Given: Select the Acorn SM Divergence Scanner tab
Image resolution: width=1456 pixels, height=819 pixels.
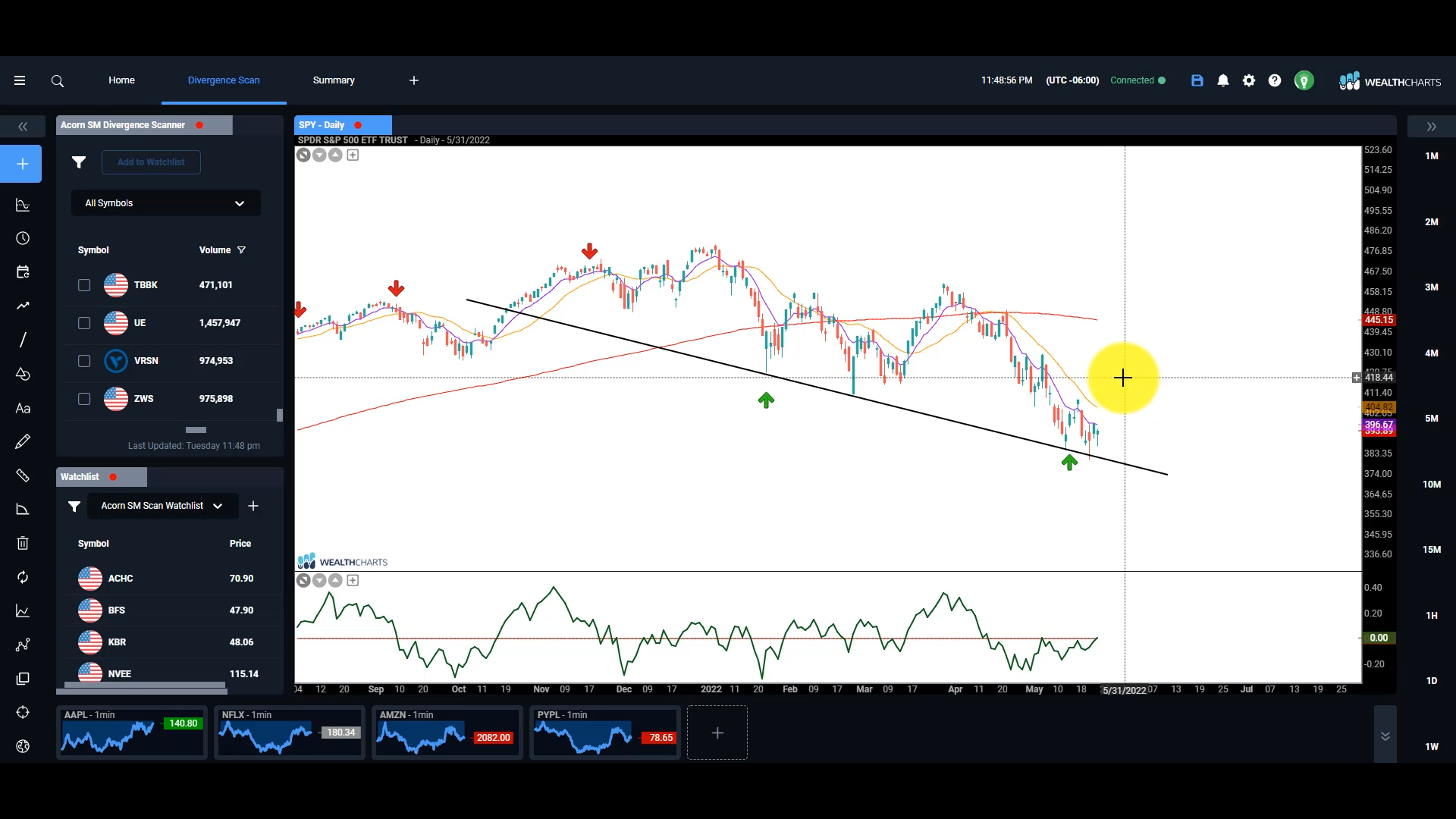Looking at the screenshot, I should pyautogui.click(x=144, y=125).
